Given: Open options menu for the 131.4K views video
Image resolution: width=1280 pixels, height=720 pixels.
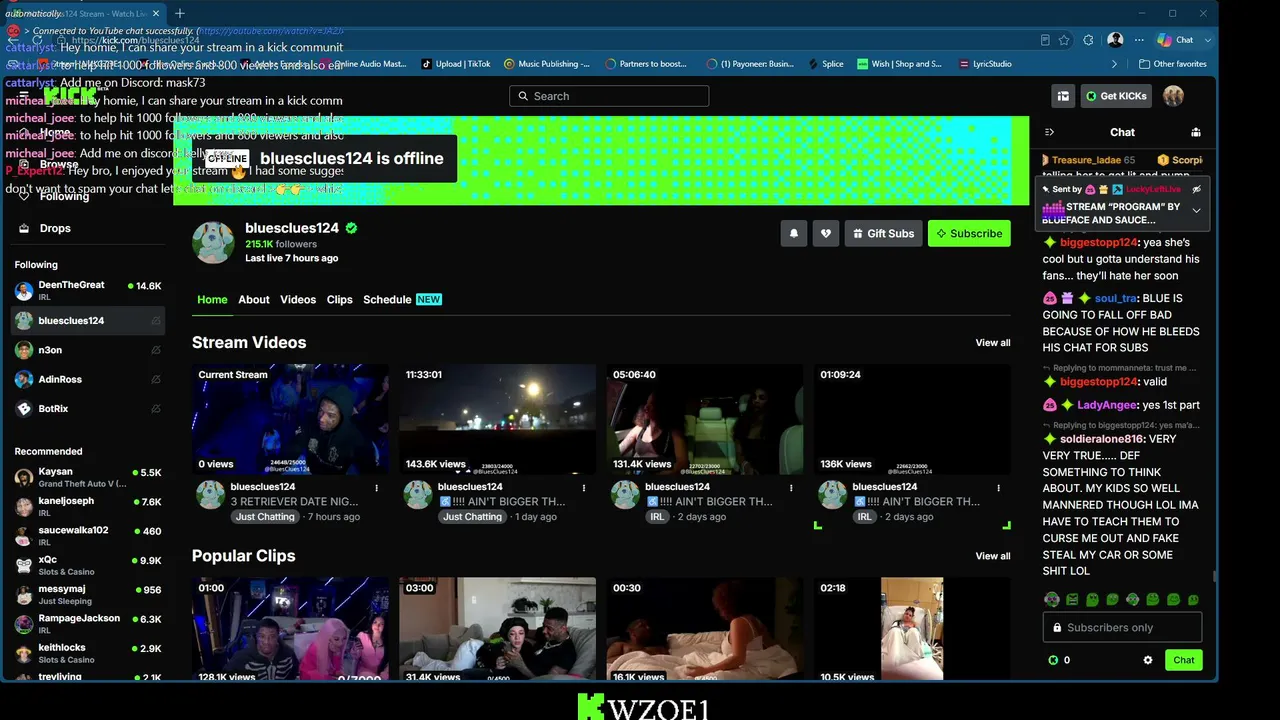Looking at the screenshot, I should point(791,488).
